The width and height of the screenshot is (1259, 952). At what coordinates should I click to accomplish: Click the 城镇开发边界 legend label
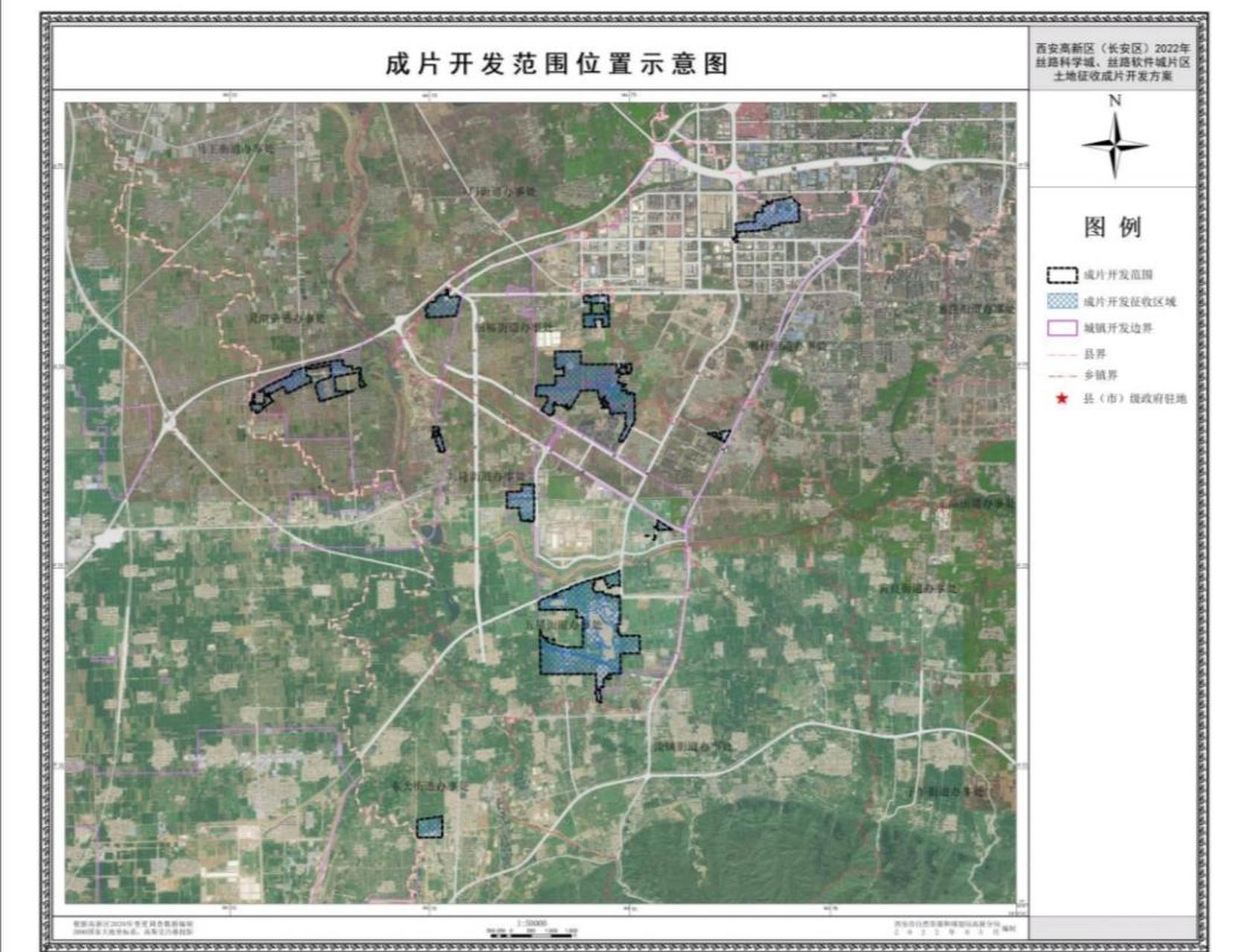click(x=1118, y=328)
